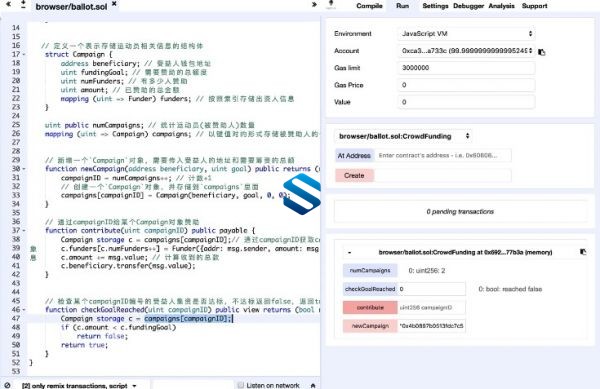Click 'struct Campaign {' on line 17
The height and width of the screenshot is (389, 600).
click(78, 54)
